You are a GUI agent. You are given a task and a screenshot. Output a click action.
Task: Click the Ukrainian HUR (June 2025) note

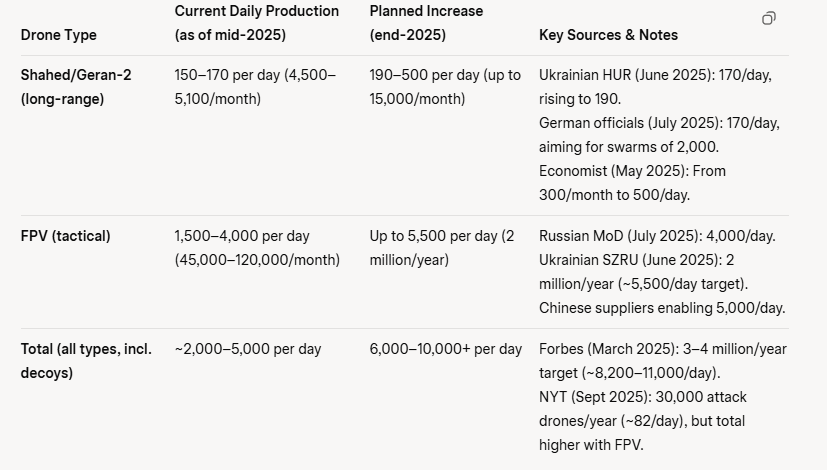[x=655, y=87]
